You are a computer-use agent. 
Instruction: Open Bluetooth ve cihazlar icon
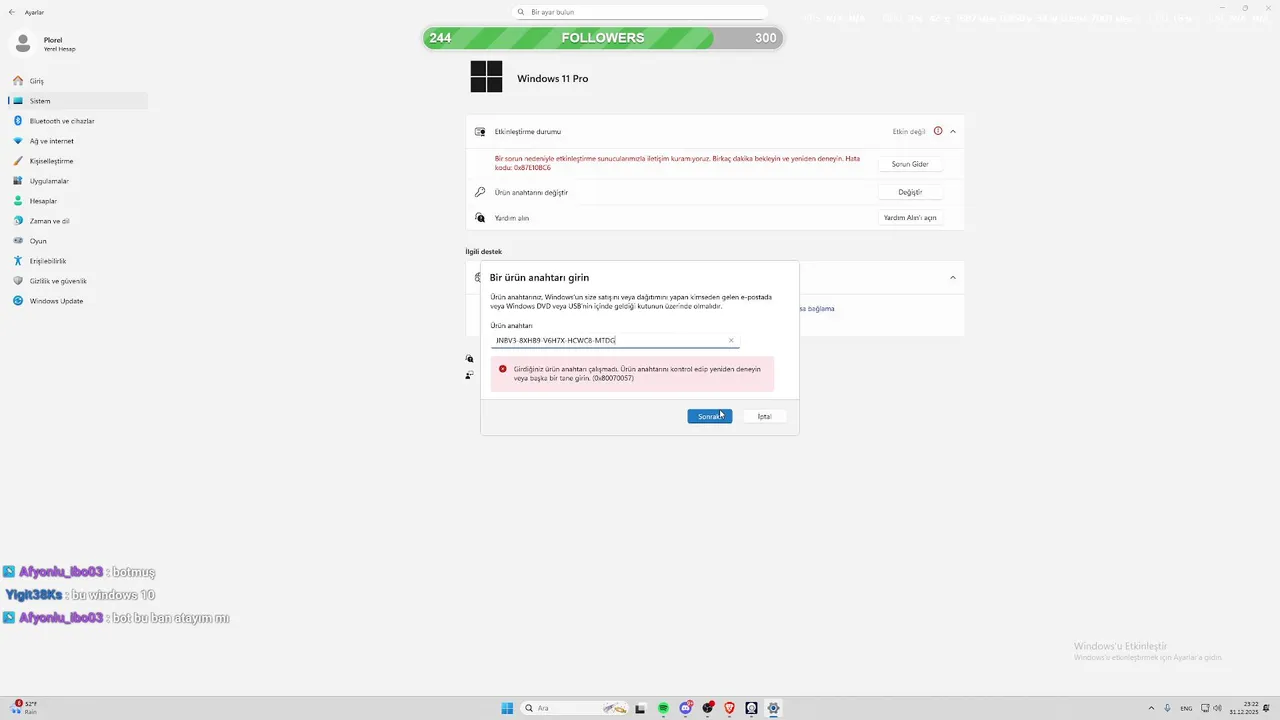coord(18,121)
